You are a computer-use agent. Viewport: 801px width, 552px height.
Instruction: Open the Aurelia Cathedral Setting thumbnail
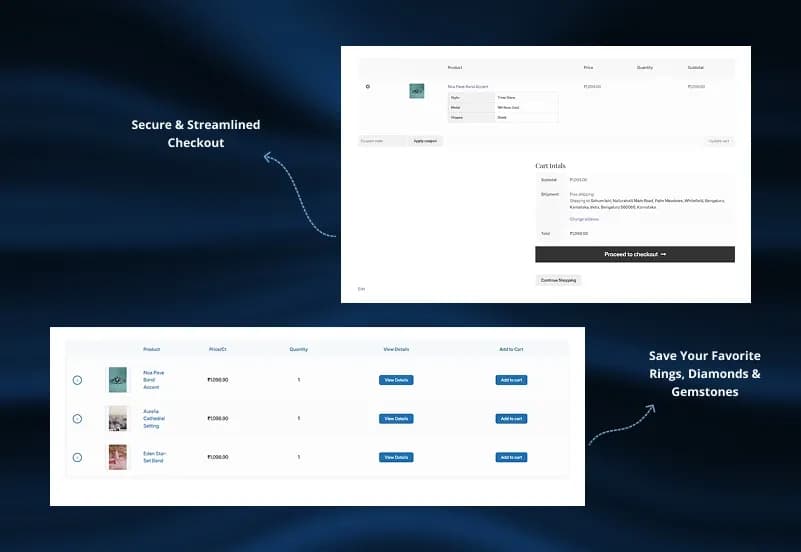tap(118, 419)
